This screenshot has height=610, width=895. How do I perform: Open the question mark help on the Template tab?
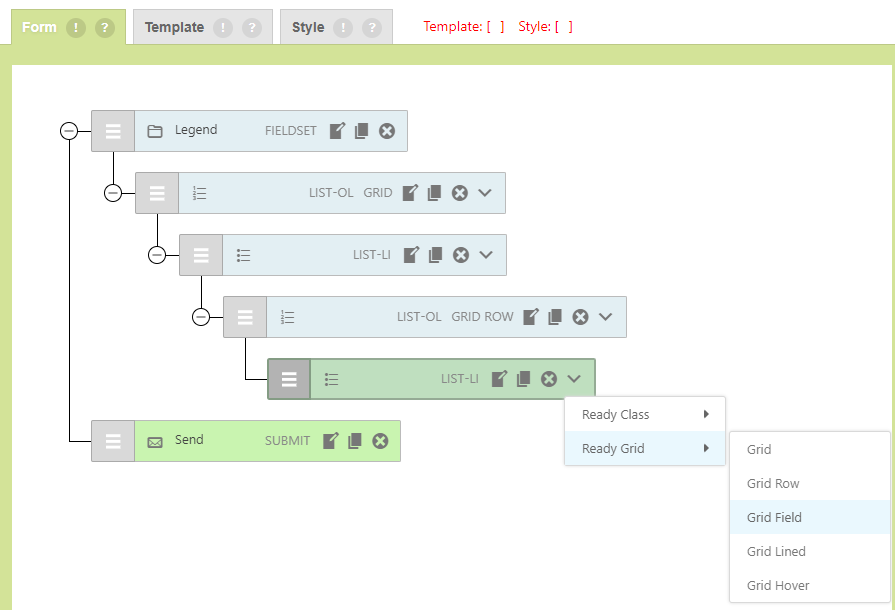252,28
